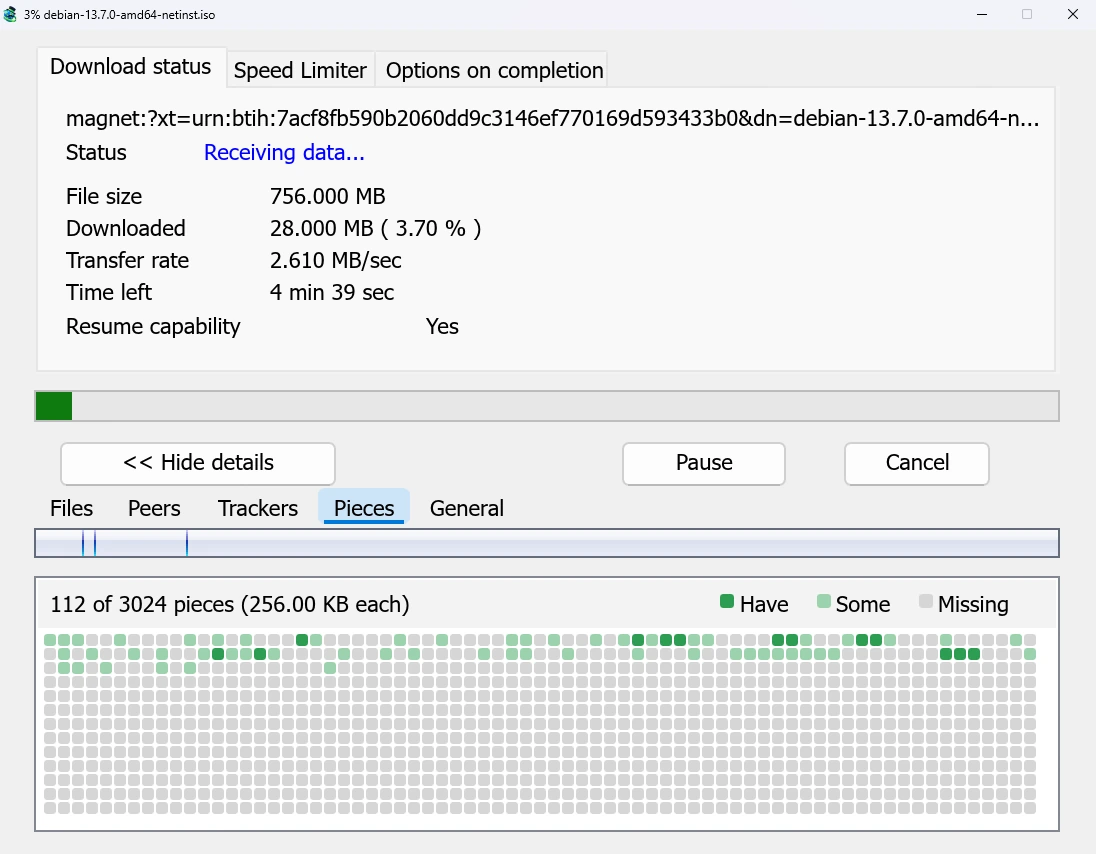
Task: Click the Missing legend label
Action: (973, 605)
